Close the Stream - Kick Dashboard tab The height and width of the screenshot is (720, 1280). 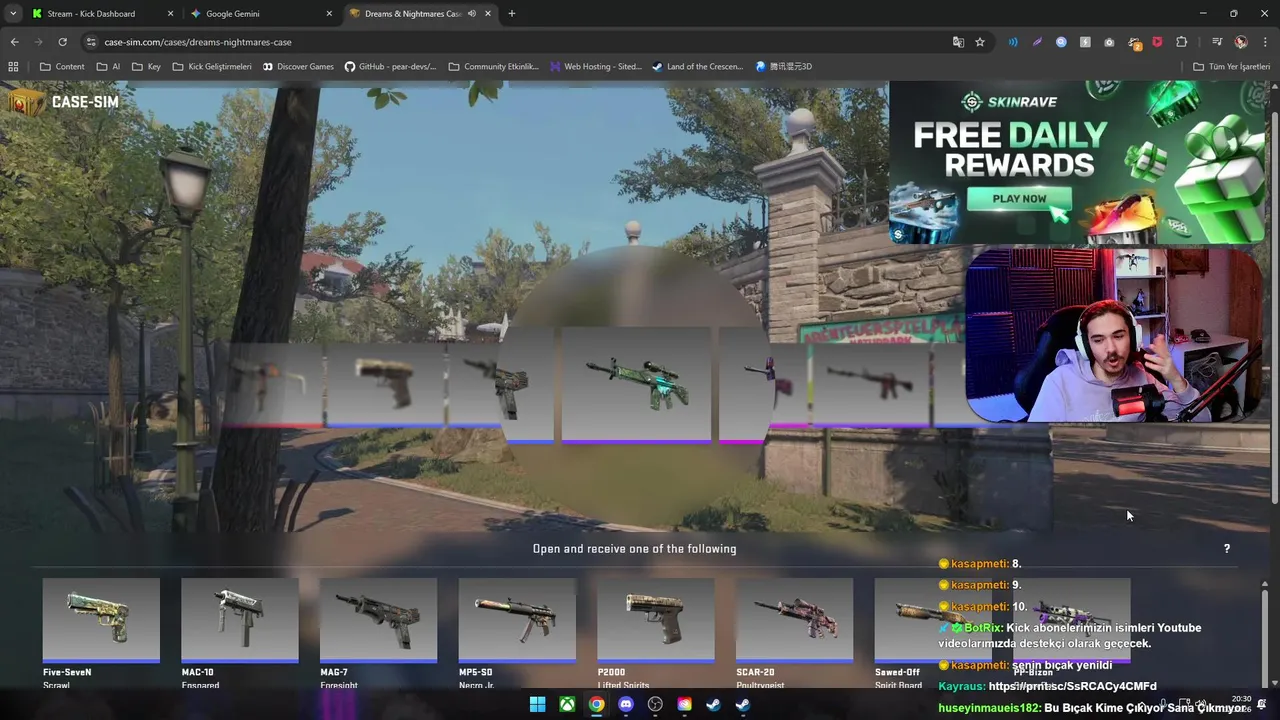(x=170, y=14)
